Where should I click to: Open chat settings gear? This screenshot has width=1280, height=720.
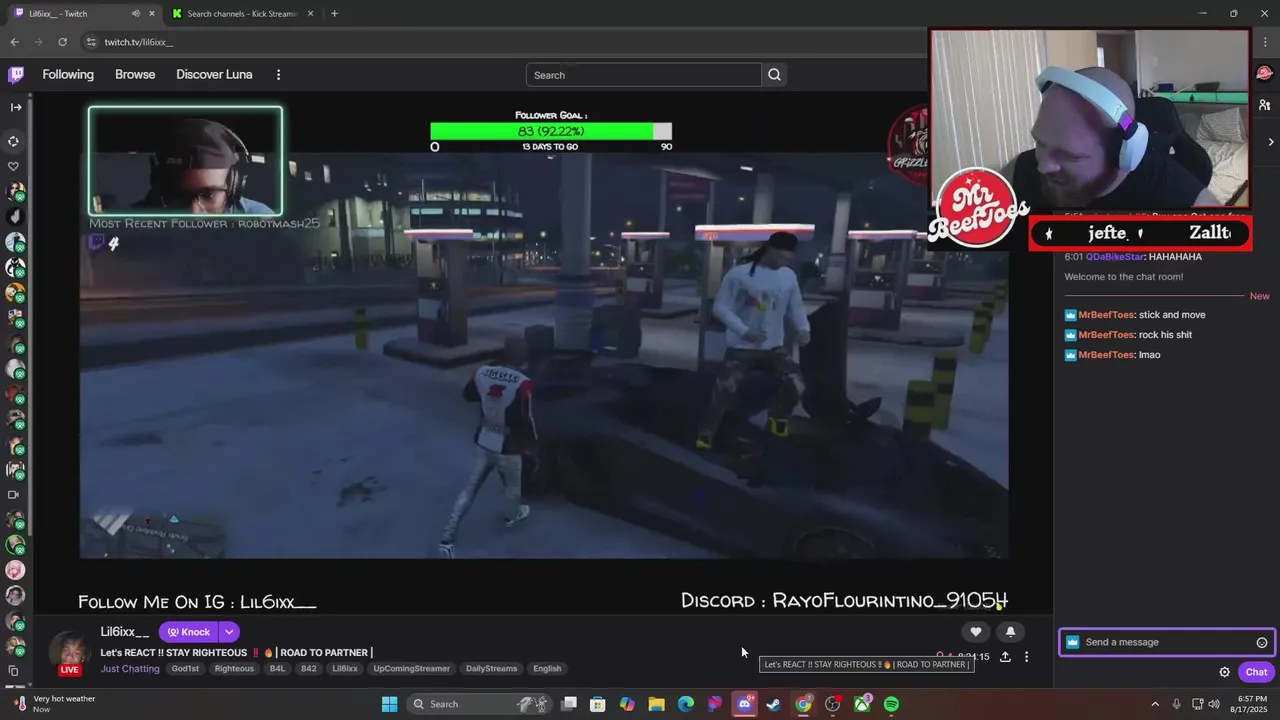point(1224,672)
